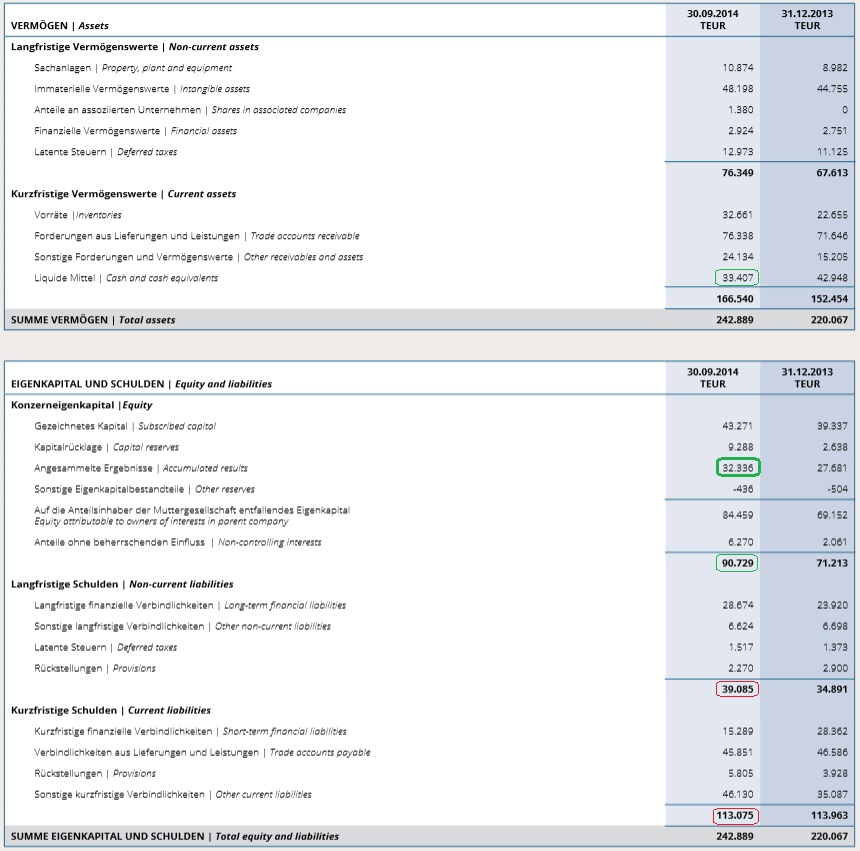Viewport: 860px width, 851px height.
Task: Click cash value 33.407
Action: (x=738, y=278)
